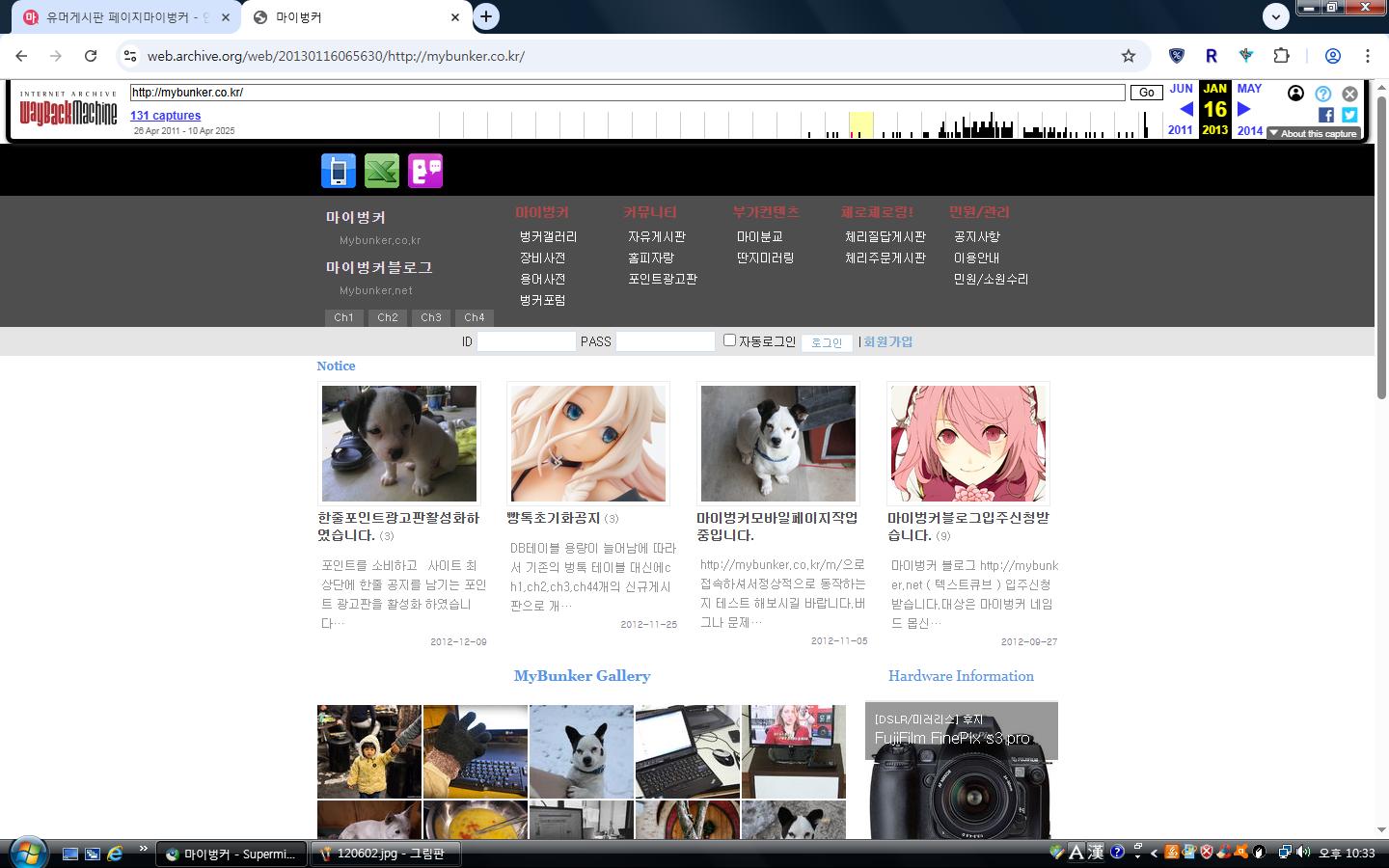The width and height of the screenshot is (1389, 868).
Task: Bookmark this page with star icon
Action: point(1129,56)
